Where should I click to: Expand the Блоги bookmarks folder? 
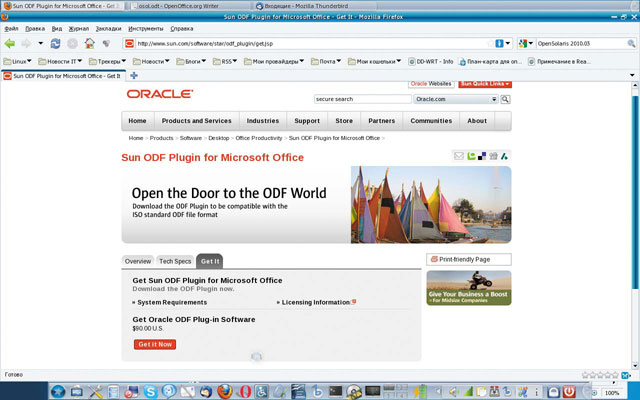tap(191, 62)
